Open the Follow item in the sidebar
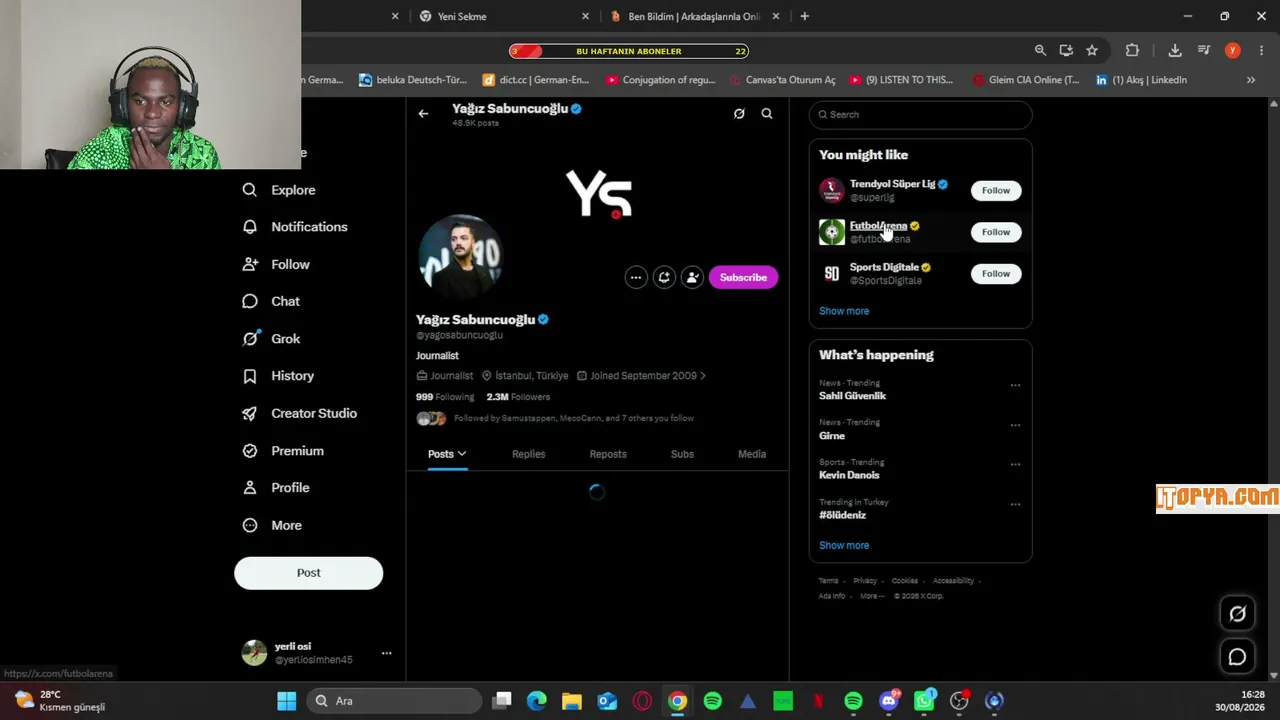The height and width of the screenshot is (720, 1280). point(276,264)
